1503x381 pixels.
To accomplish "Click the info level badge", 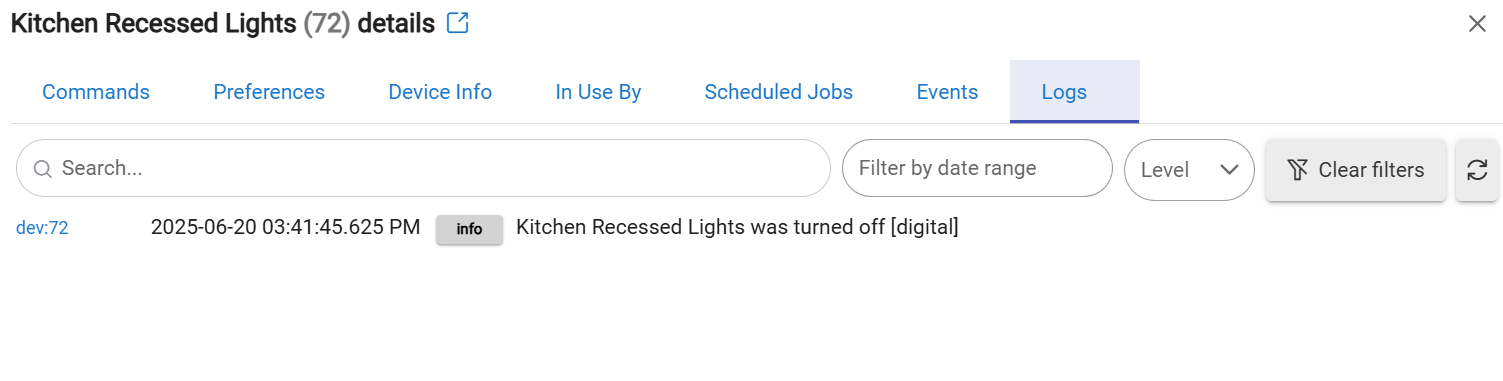I will pyautogui.click(x=469, y=229).
